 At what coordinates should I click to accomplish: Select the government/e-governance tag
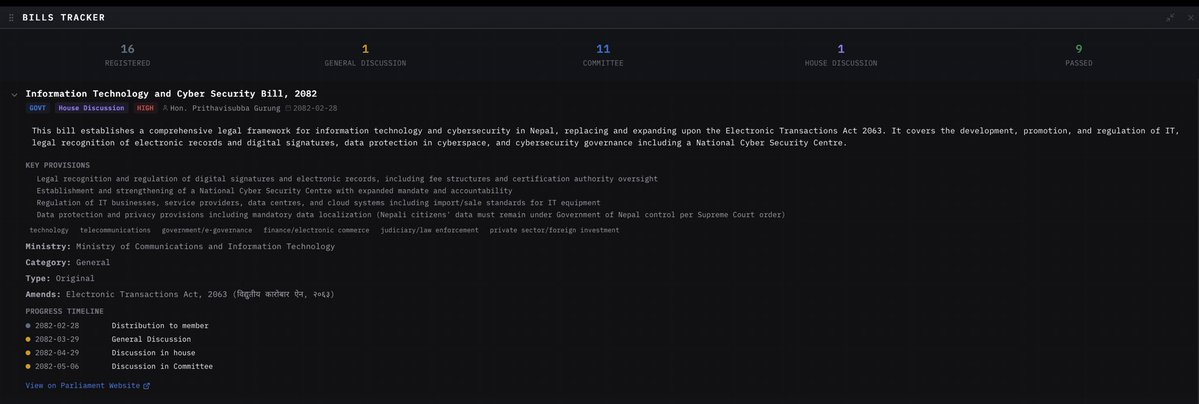[x=206, y=230]
